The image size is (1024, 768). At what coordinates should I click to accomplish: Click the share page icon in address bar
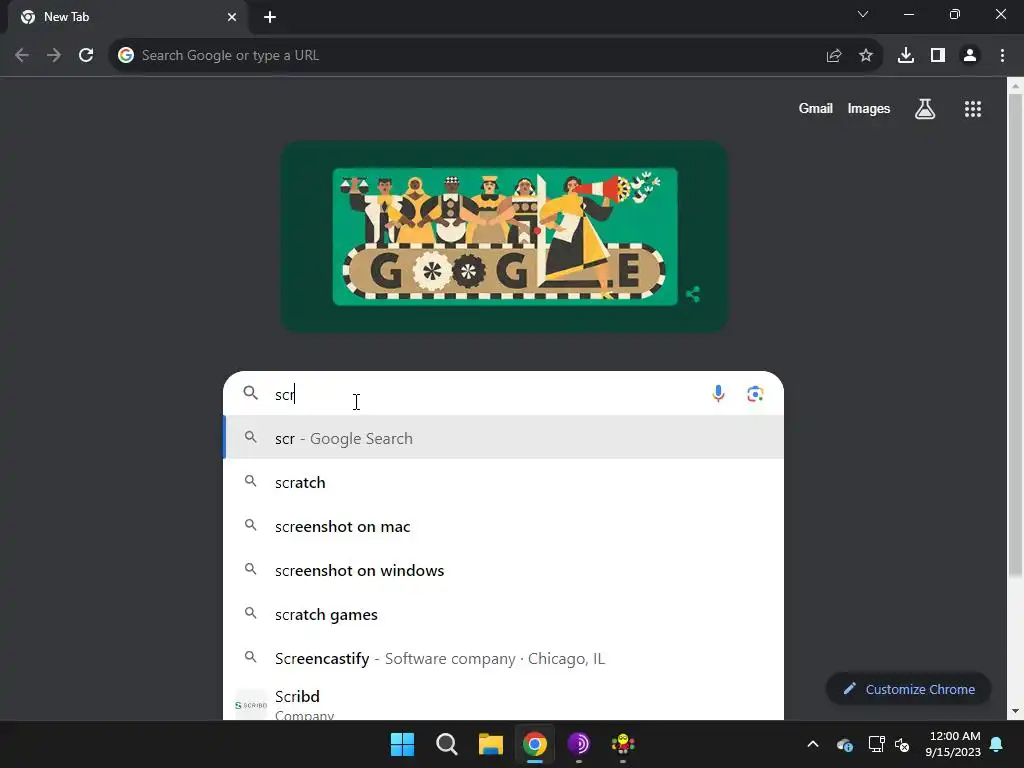pos(834,56)
